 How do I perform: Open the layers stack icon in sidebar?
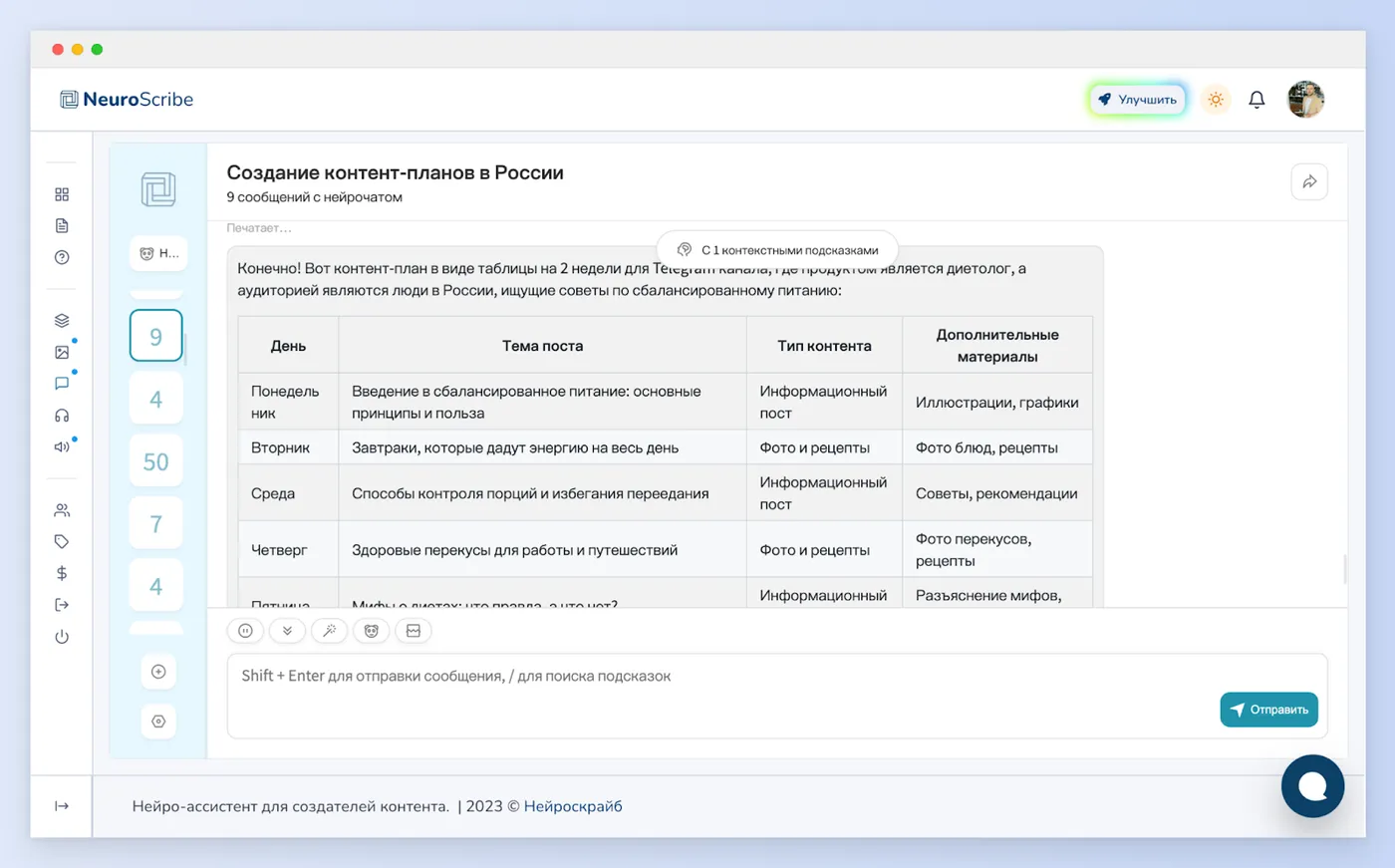[x=62, y=321]
